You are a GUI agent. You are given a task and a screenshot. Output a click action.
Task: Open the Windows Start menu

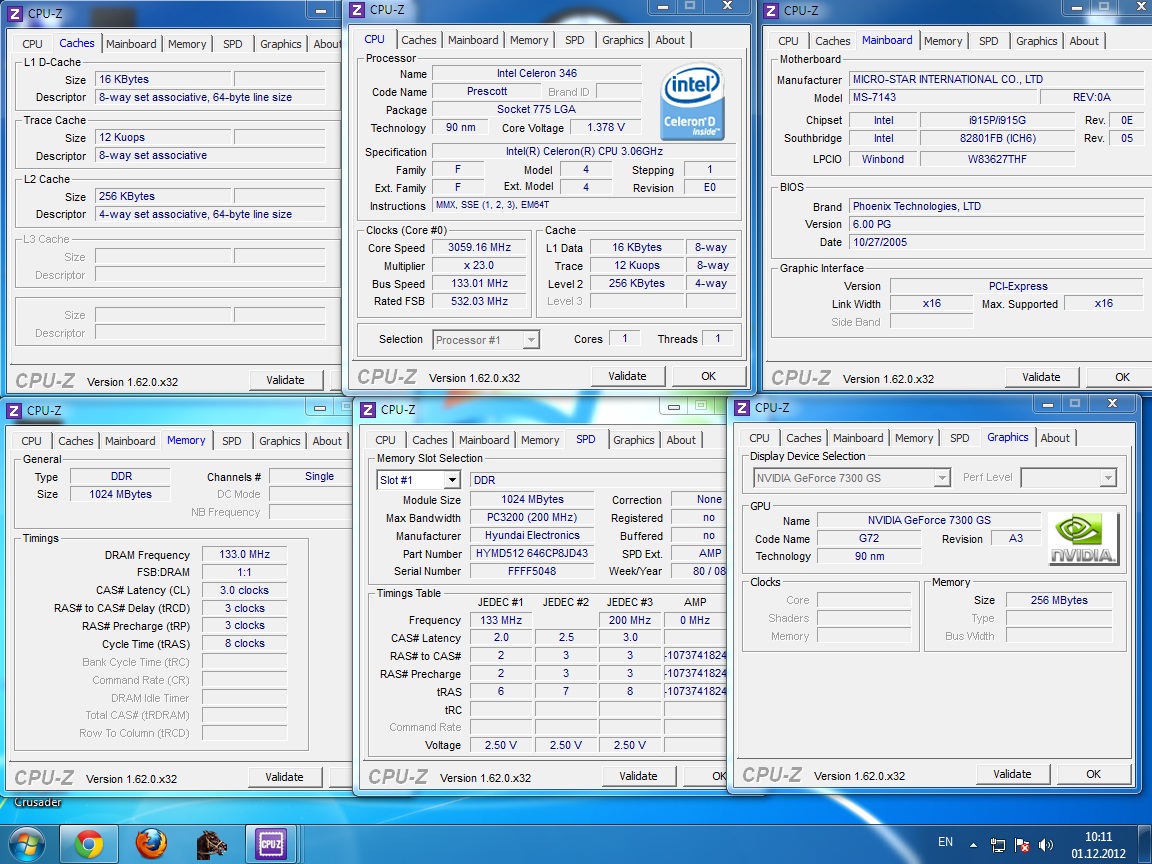tap(25, 845)
